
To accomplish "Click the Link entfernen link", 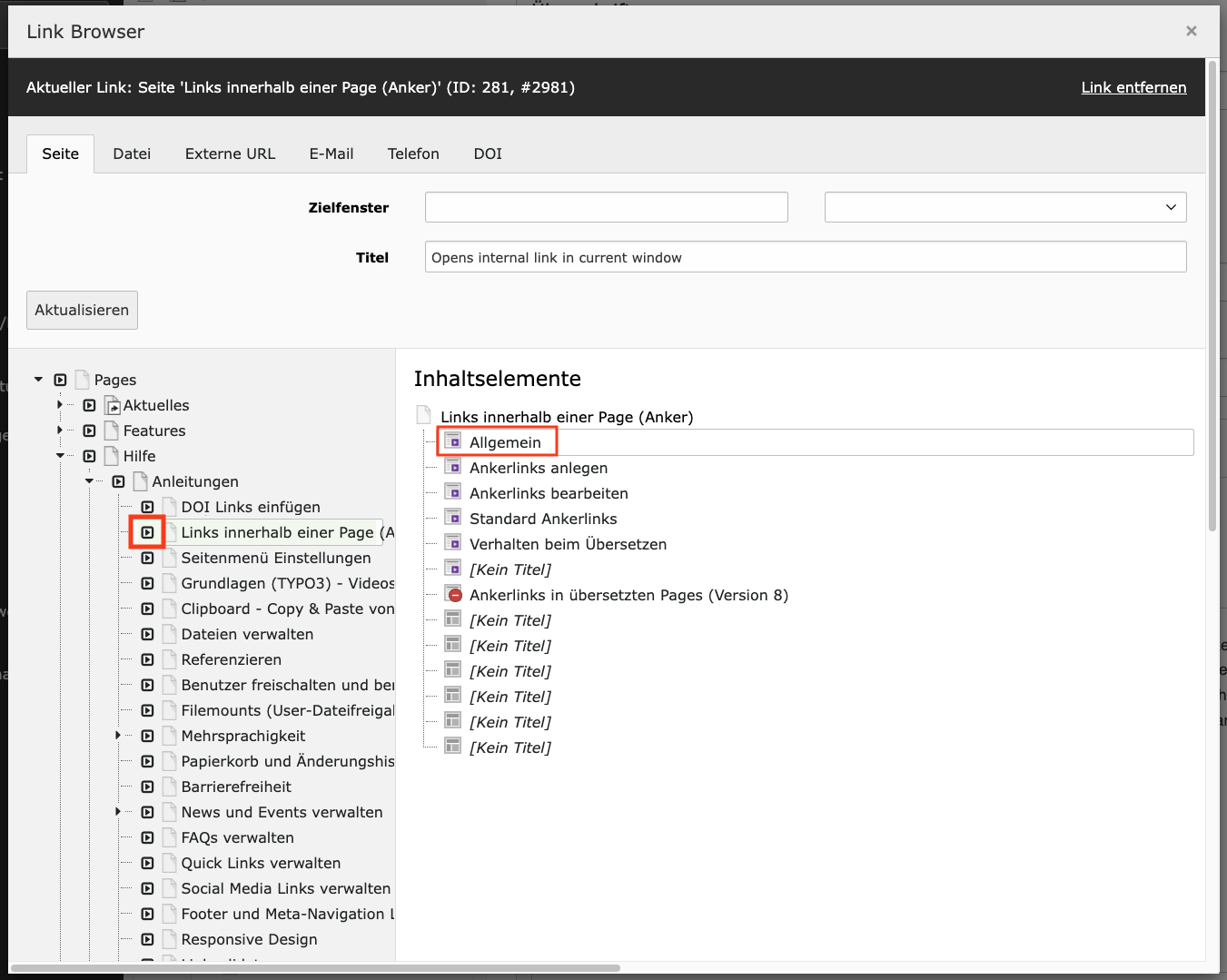I will [1133, 87].
